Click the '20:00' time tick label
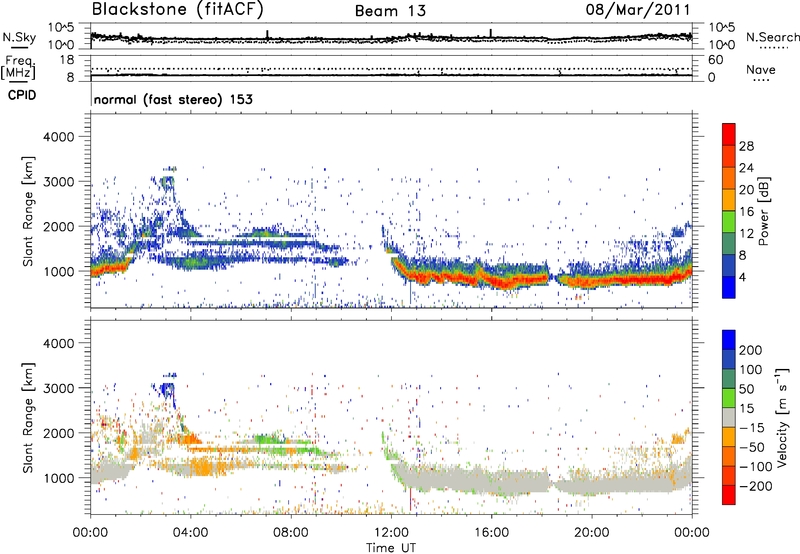800x554 pixels. (x=591, y=533)
